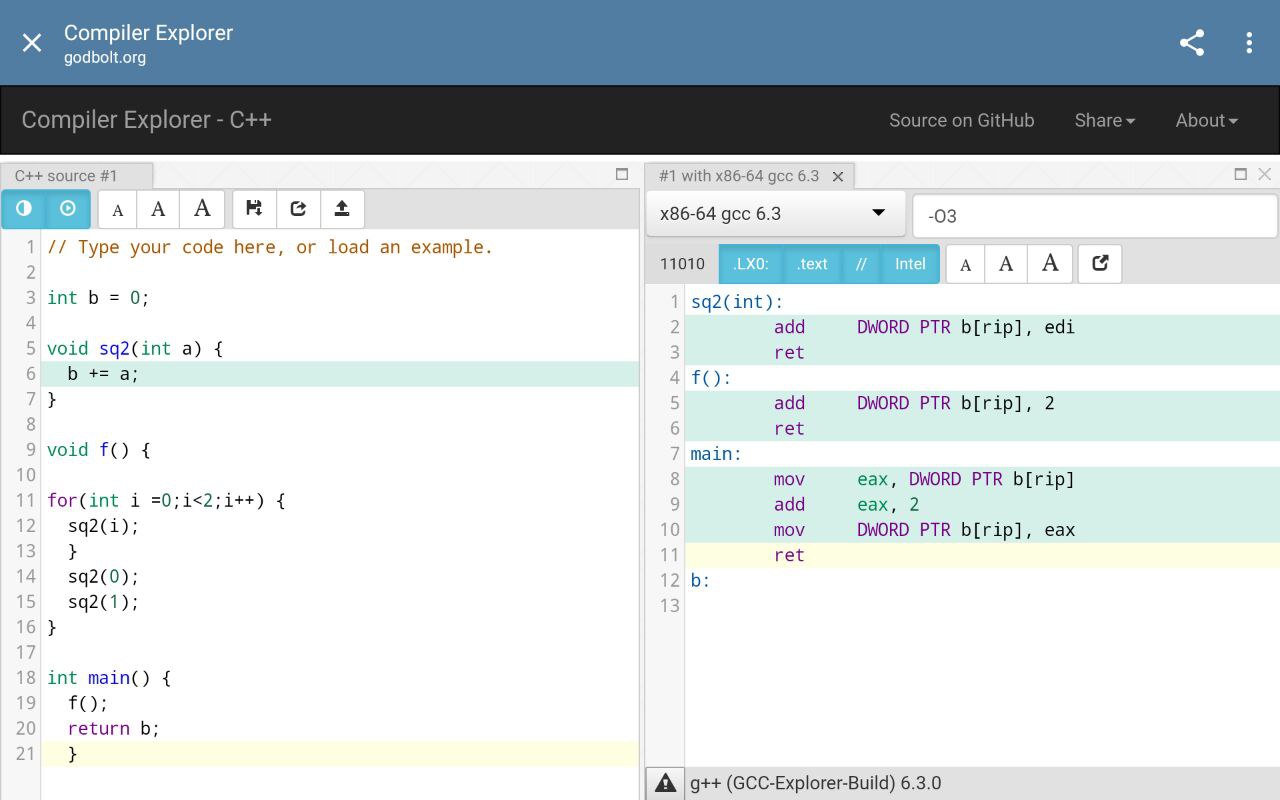
Task: Toggle the .text directives filter
Action: tap(812, 264)
